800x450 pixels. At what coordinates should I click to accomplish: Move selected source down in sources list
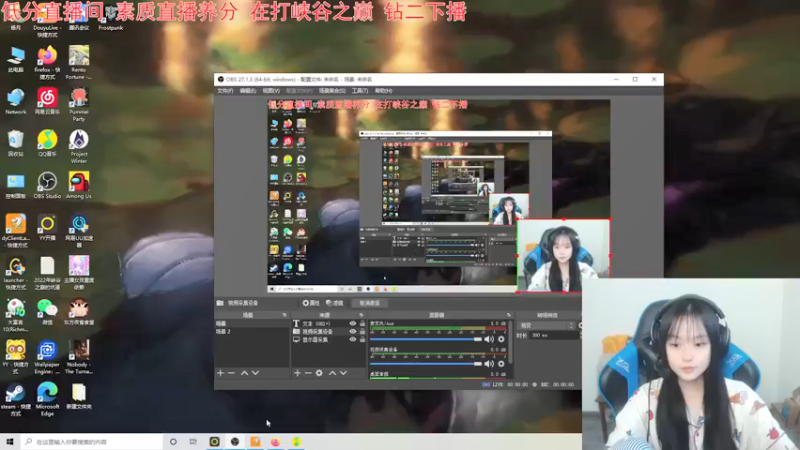(x=343, y=373)
